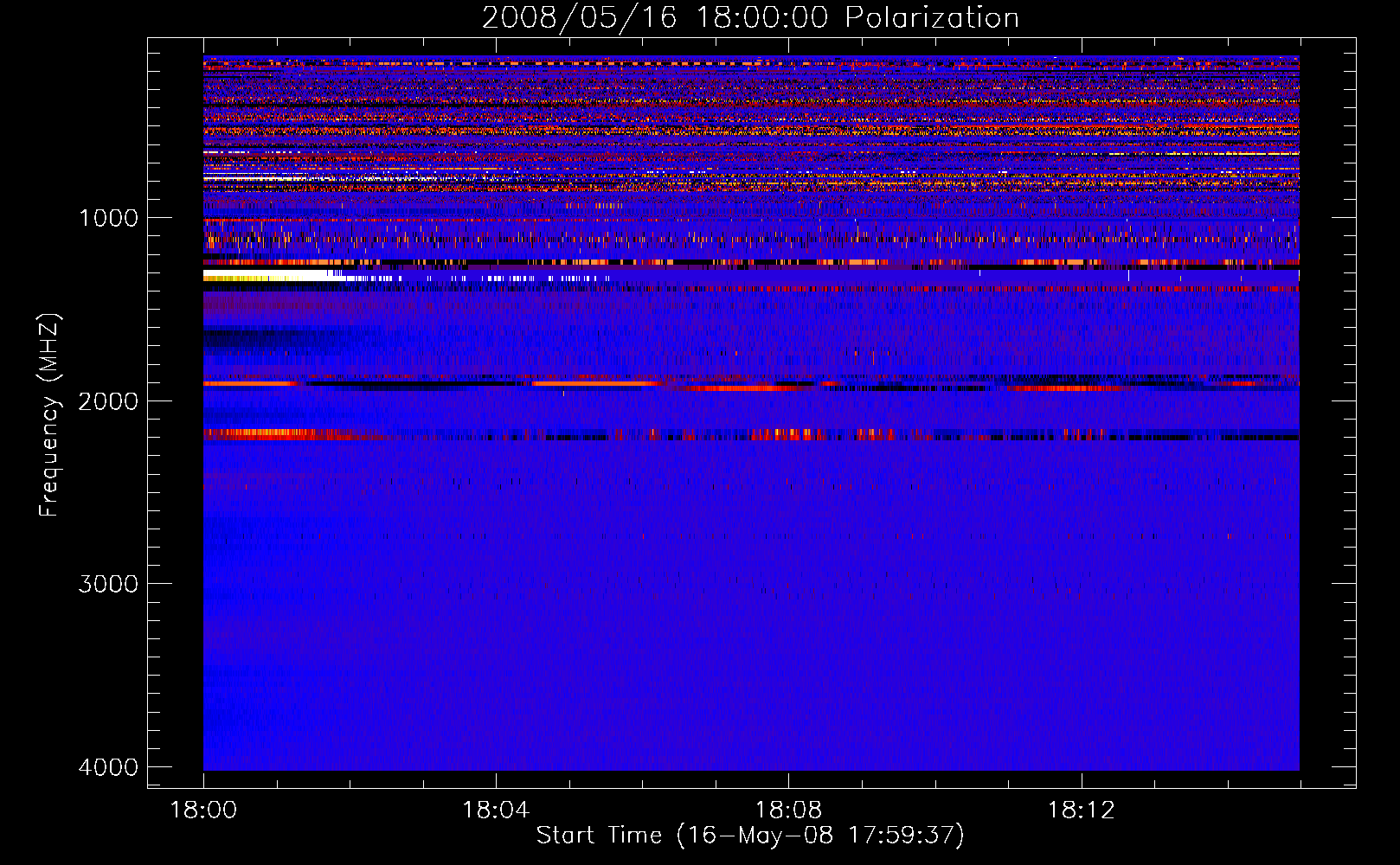The width and height of the screenshot is (1400, 865).
Task: Click the 4000 frequency tick label
Action: (108, 767)
